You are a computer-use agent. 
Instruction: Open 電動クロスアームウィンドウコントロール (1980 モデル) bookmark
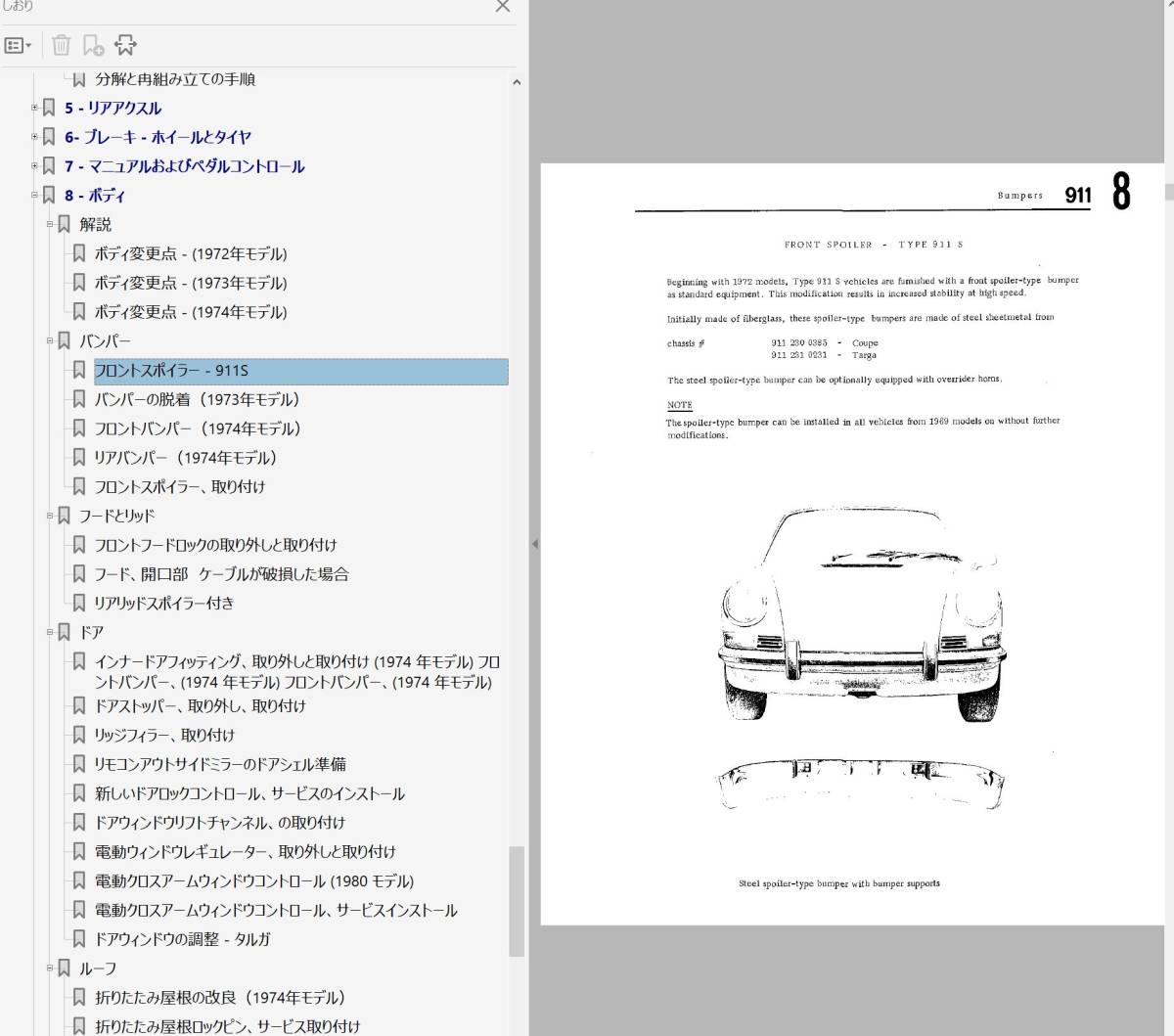[254, 881]
